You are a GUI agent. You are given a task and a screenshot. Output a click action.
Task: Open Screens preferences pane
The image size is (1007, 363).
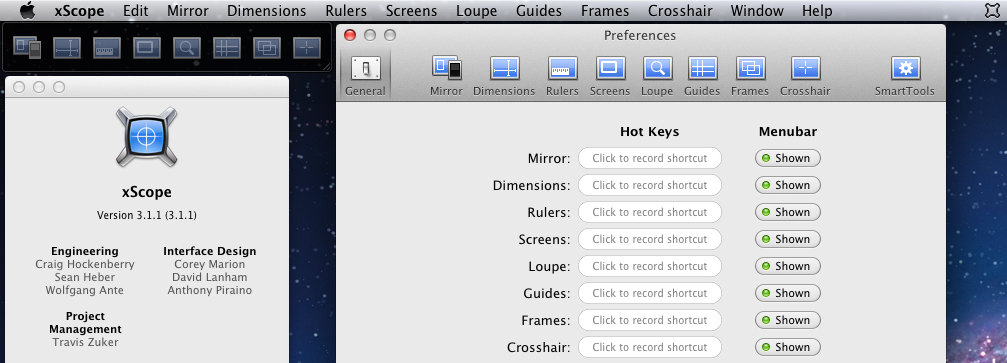tap(610, 76)
